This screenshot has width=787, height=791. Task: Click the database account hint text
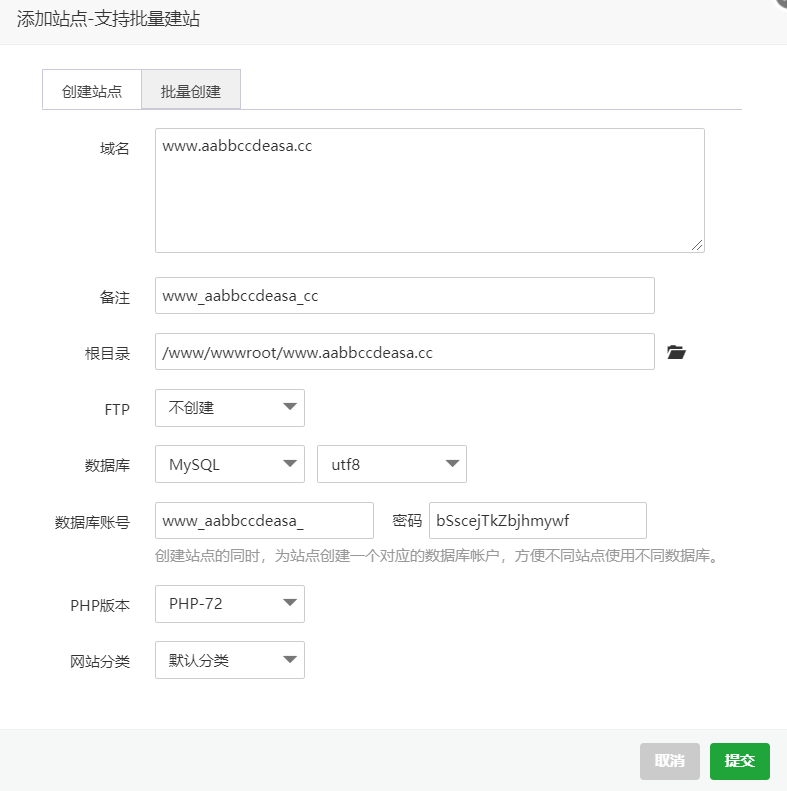pyautogui.click(x=437, y=556)
